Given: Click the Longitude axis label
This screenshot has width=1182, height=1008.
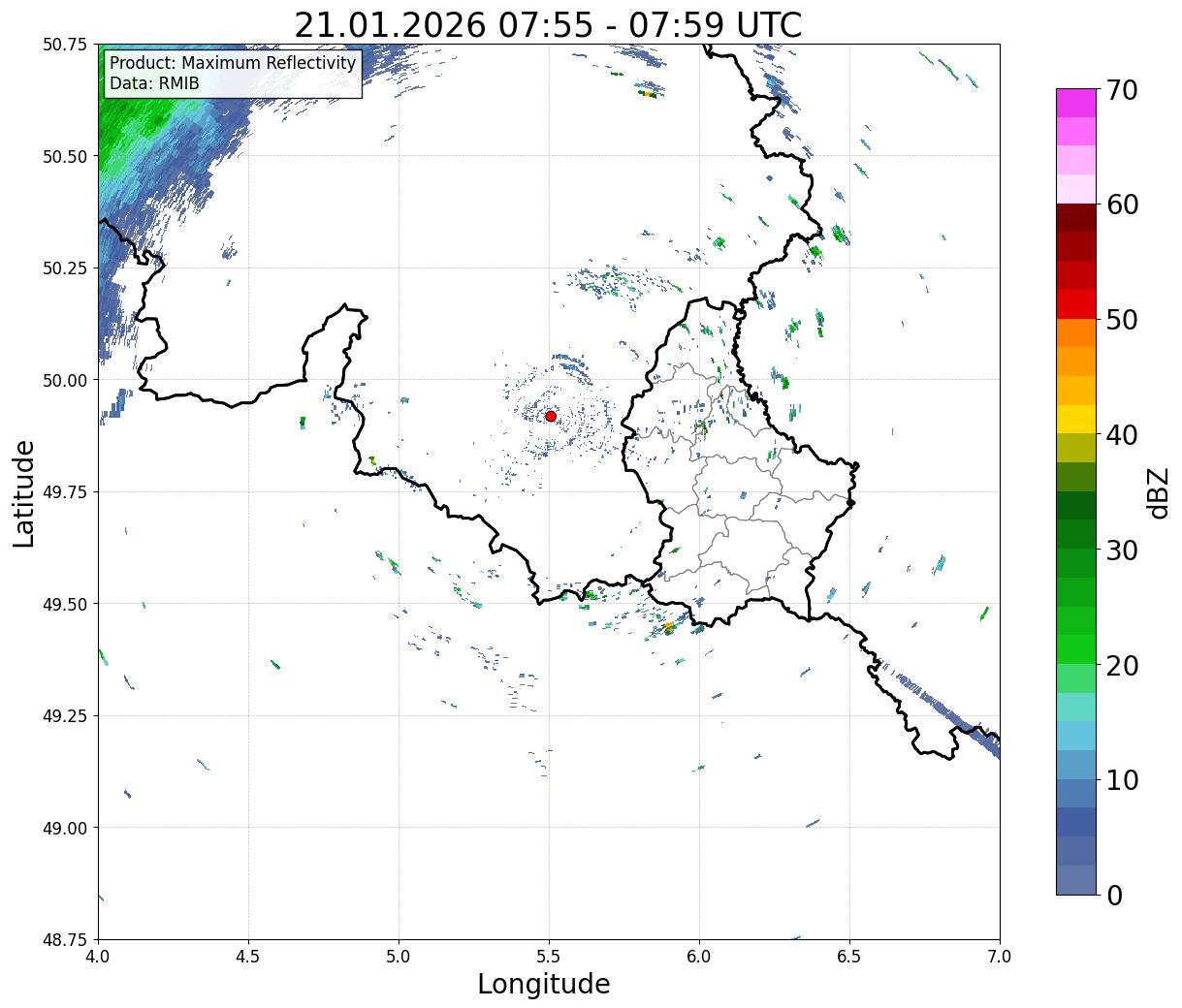Looking at the screenshot, I should click(544, 985).
